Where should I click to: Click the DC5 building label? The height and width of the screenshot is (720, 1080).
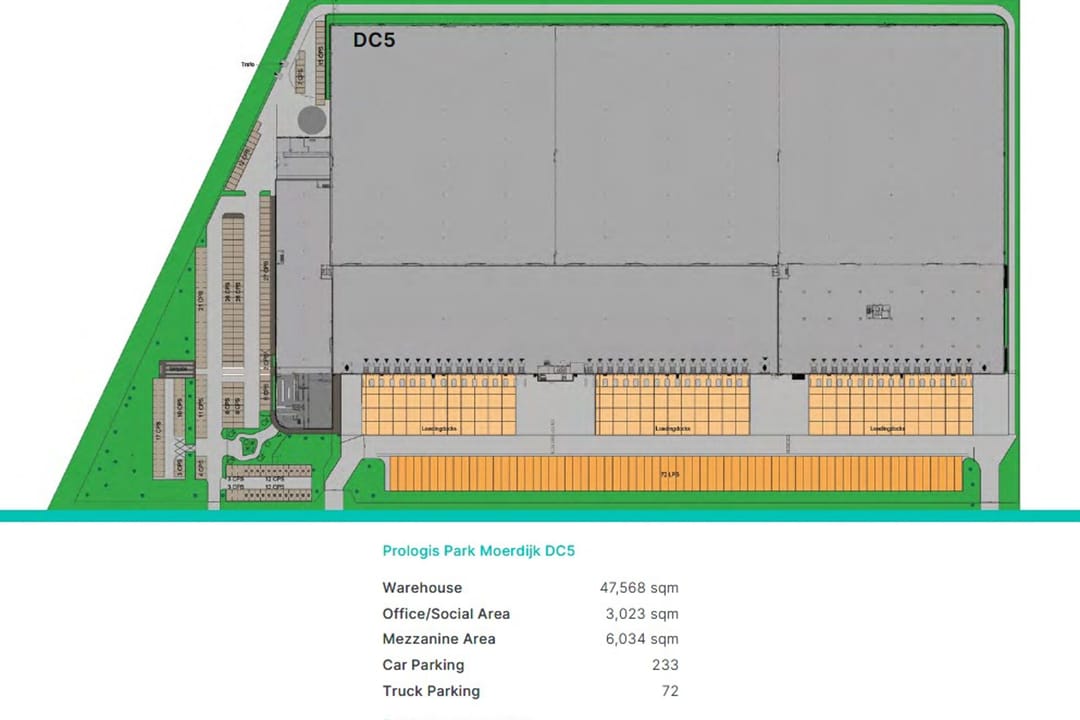371,41
